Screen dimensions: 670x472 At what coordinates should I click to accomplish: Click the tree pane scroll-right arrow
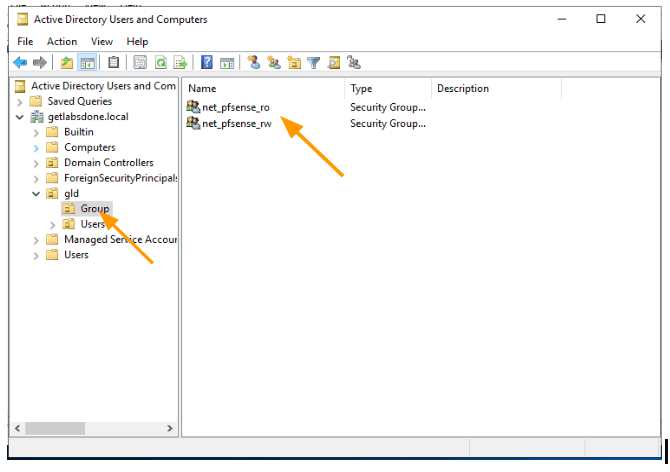pyautogui.click(x=170, y=428)
